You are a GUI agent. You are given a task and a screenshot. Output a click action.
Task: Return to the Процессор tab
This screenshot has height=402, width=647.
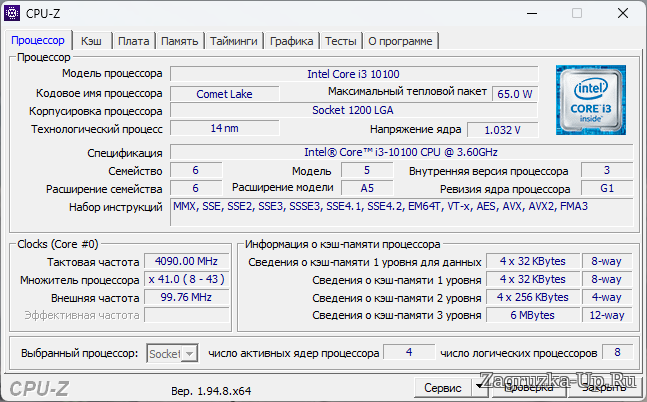coord(38,40)
